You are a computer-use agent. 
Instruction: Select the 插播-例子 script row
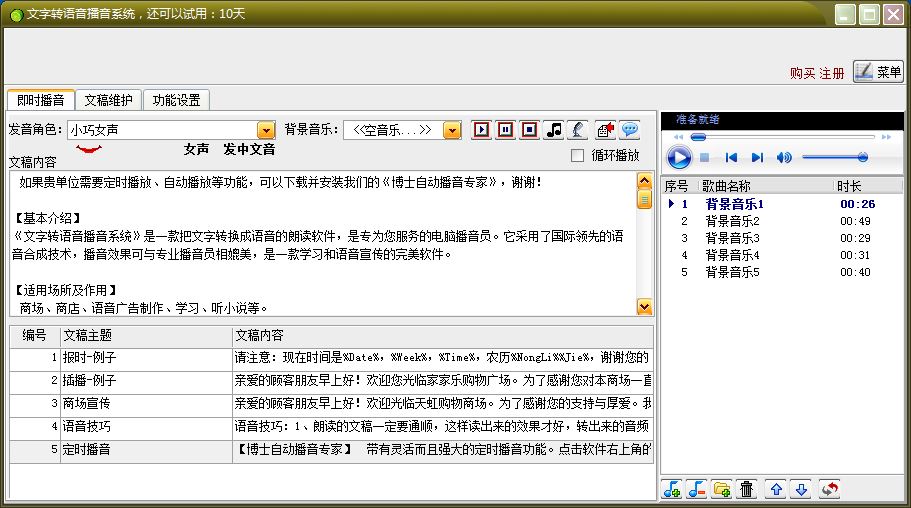331,381
